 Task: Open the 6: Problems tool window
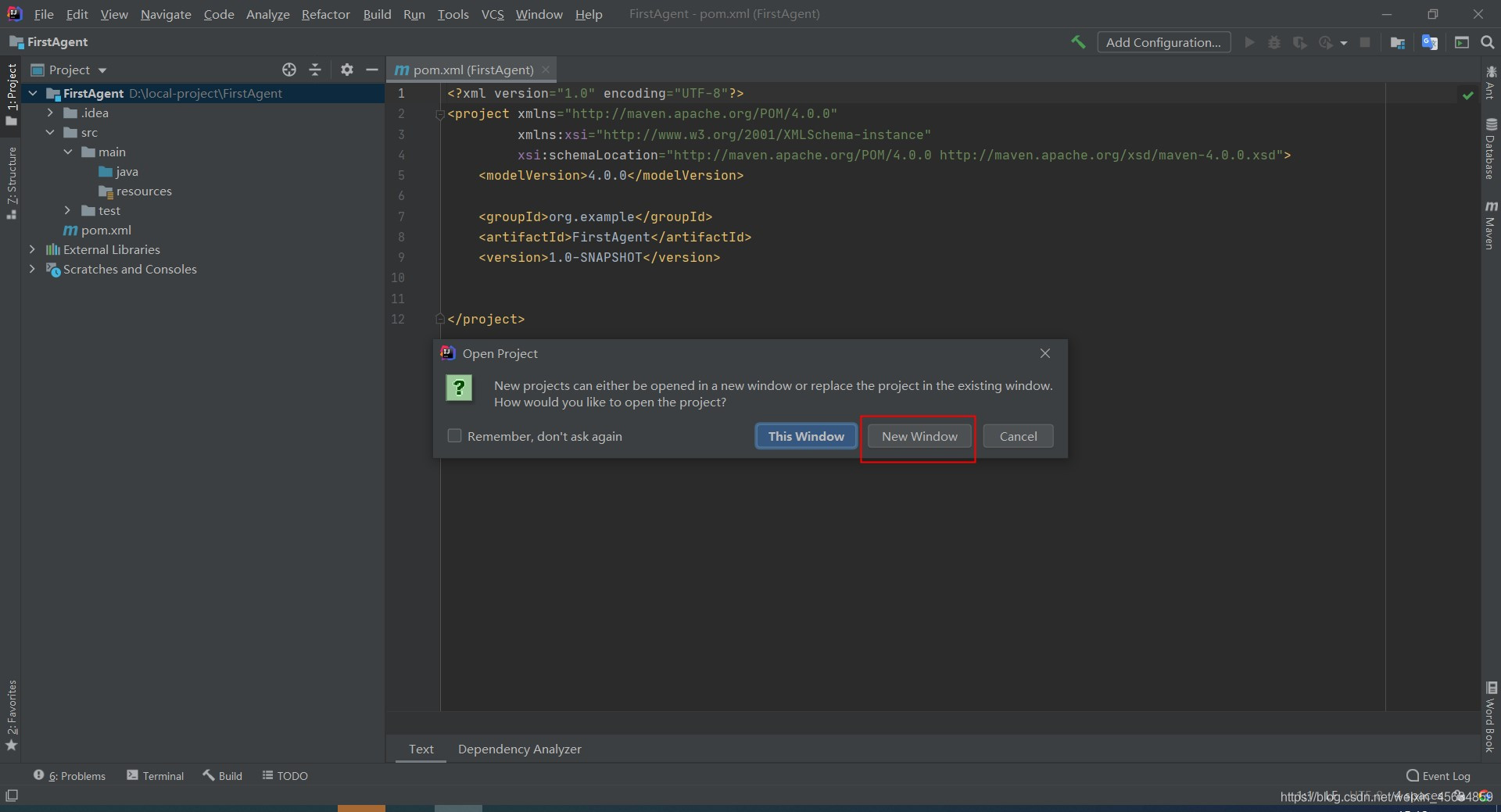(x=70, y=775)
